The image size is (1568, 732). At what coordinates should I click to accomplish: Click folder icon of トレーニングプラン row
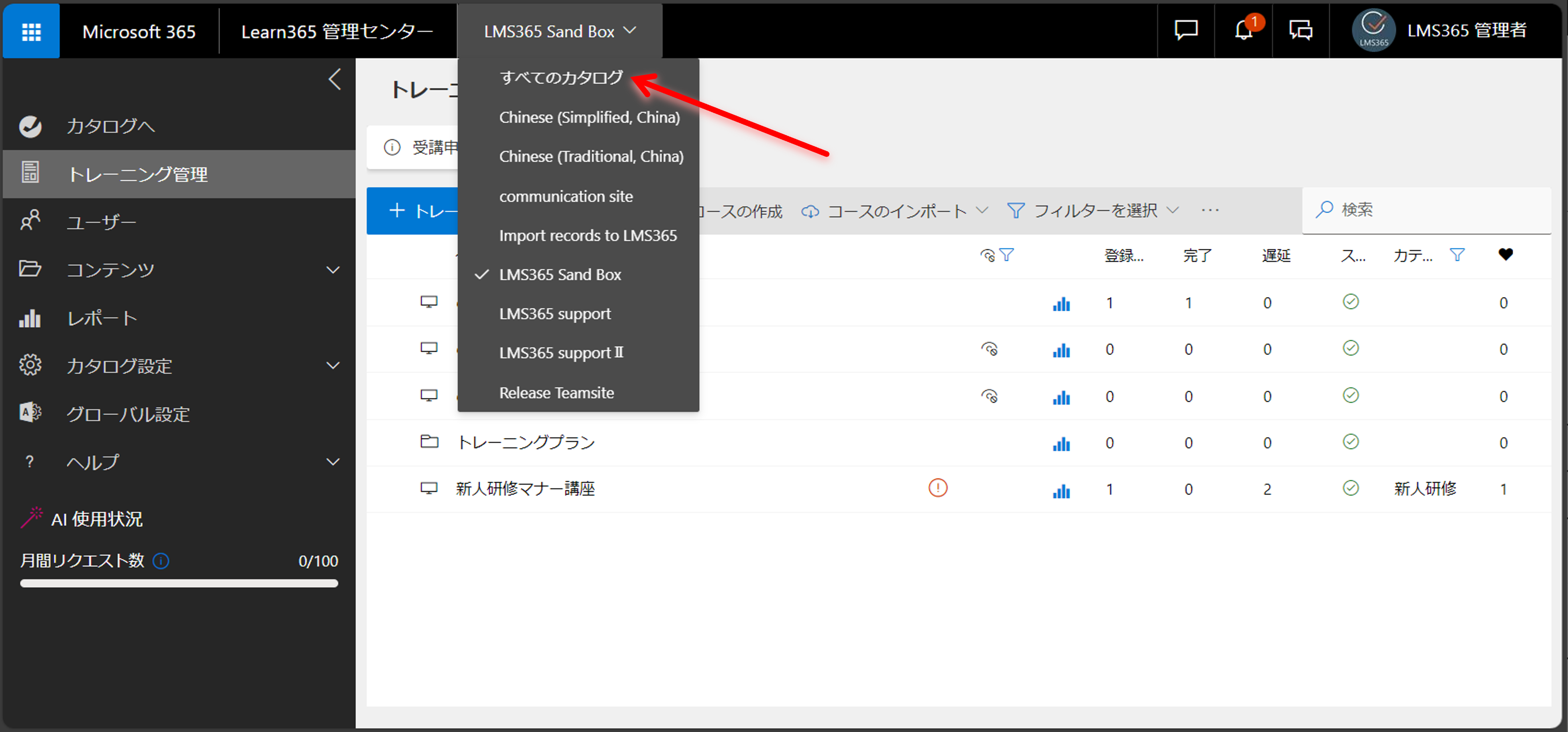point(429,441)
